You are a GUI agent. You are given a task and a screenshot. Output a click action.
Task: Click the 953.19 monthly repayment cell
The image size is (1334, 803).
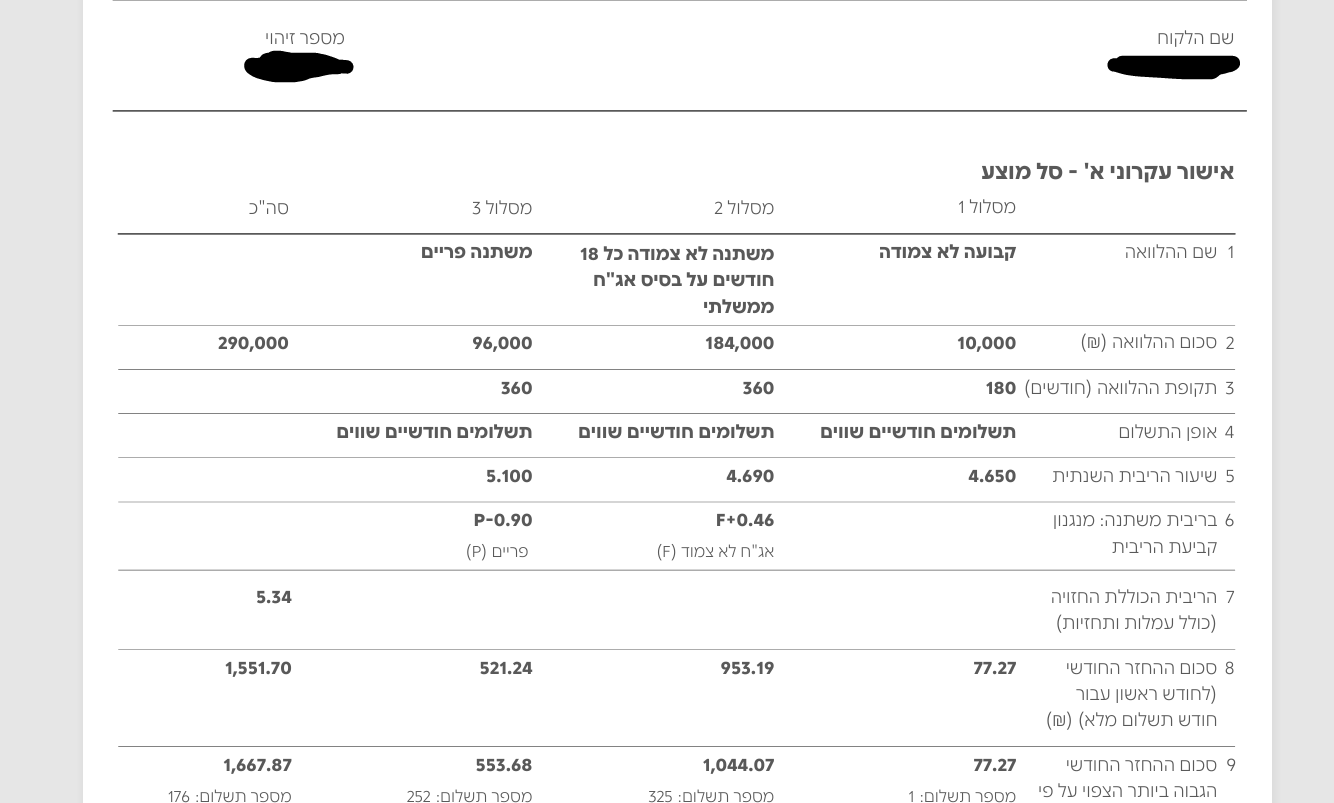click(x=747, y=668)
